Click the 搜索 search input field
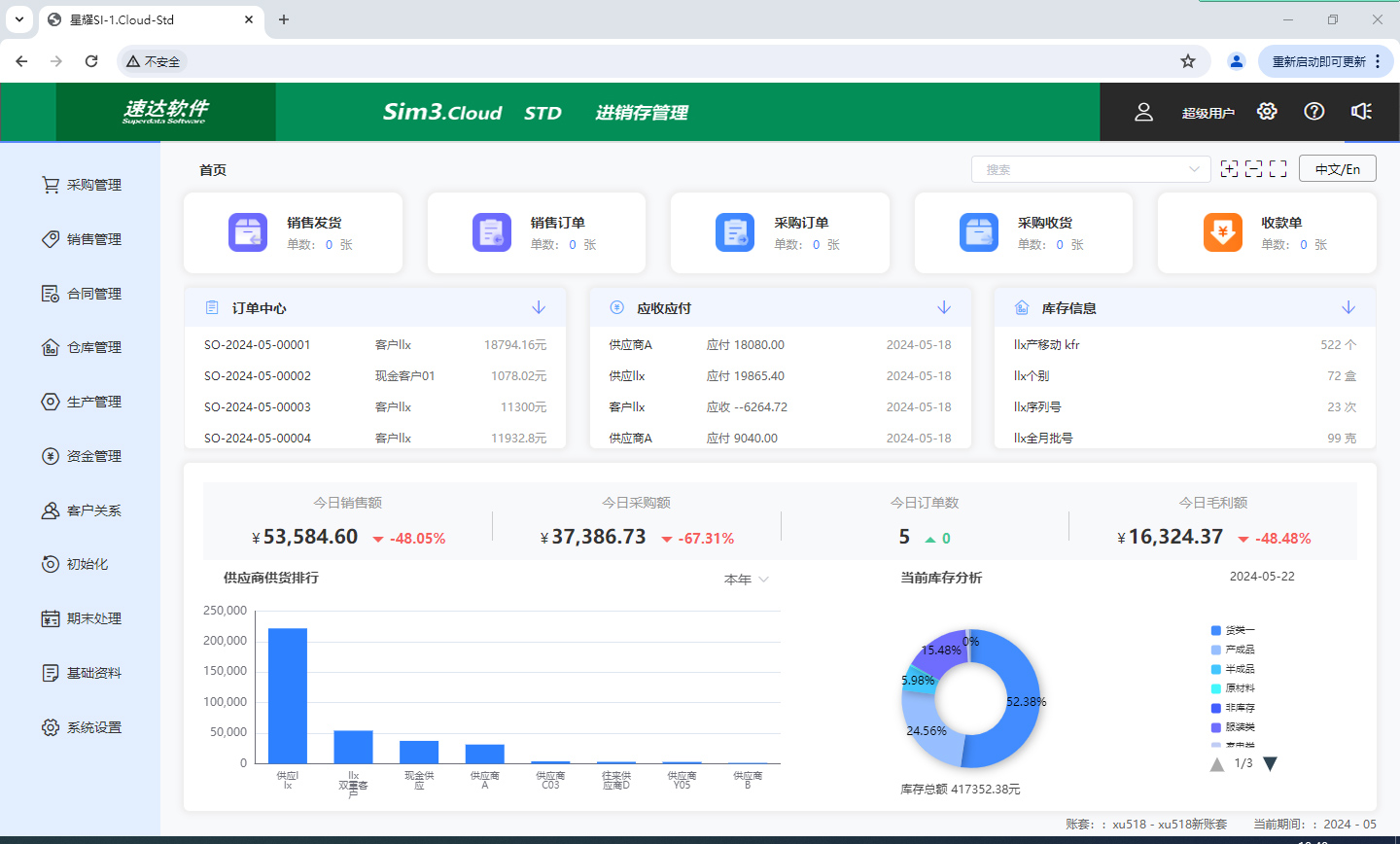Image resolution: width=1400 pixels, height=844 pixels. point(1079,169)
